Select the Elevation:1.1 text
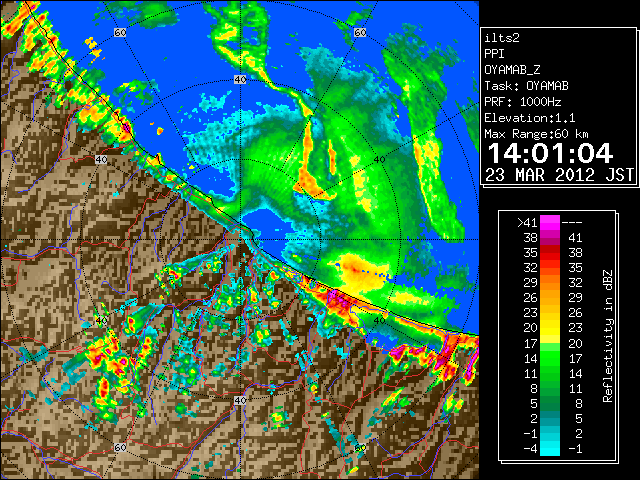This screenshot has height=480, width=640. (529, 118)
